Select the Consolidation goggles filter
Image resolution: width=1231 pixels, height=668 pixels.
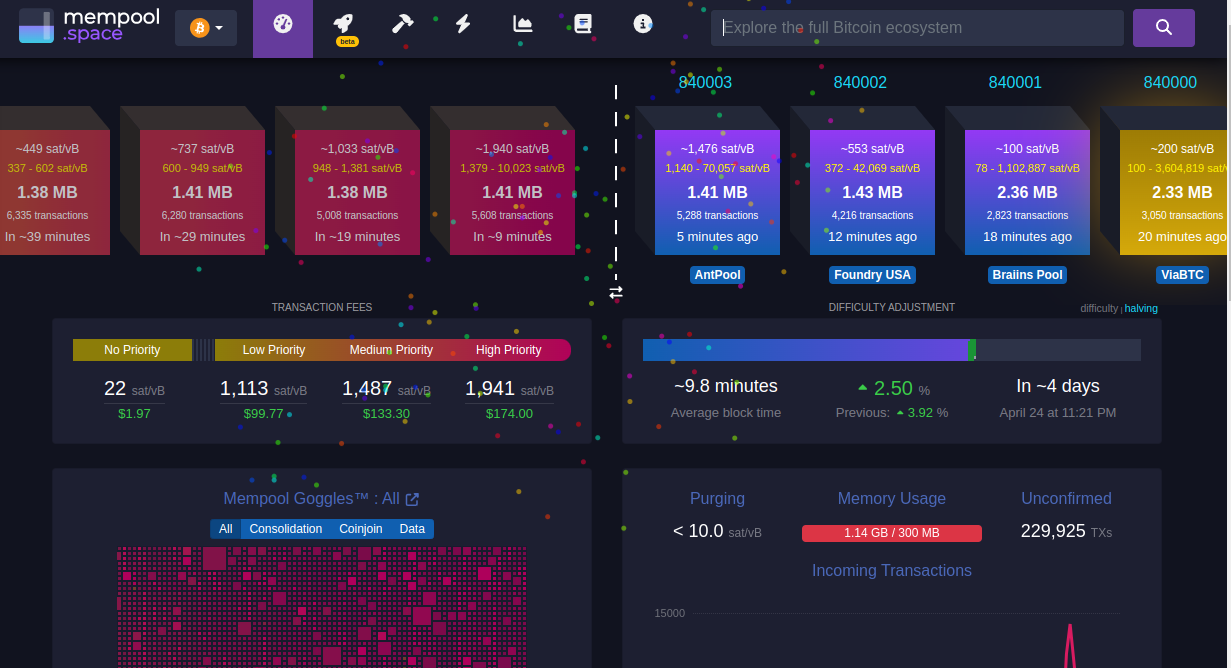click(286, 529)
